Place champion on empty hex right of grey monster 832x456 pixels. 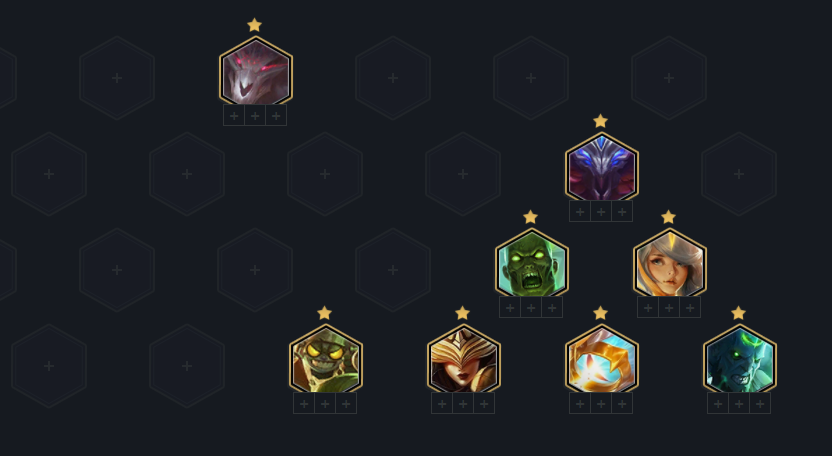click(393, 78)
